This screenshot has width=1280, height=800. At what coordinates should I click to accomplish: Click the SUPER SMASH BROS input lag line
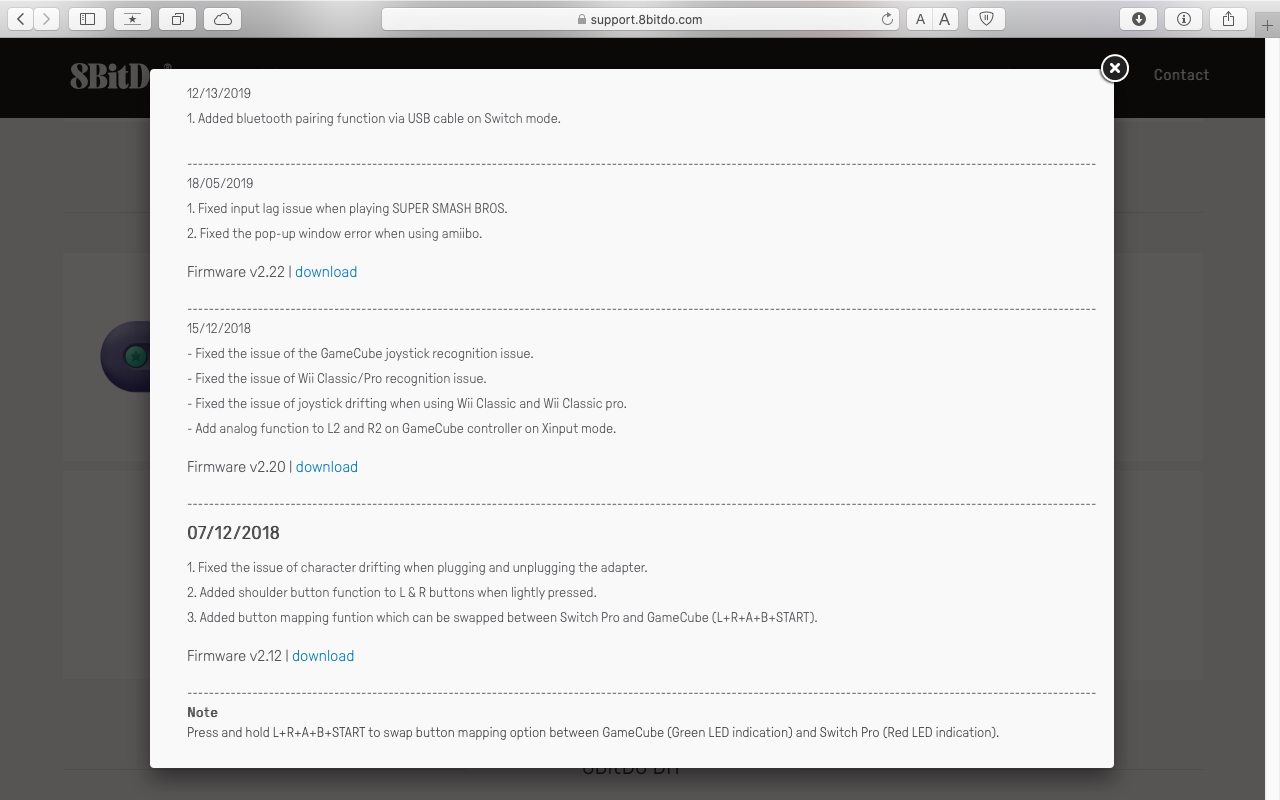click(347, 208)
